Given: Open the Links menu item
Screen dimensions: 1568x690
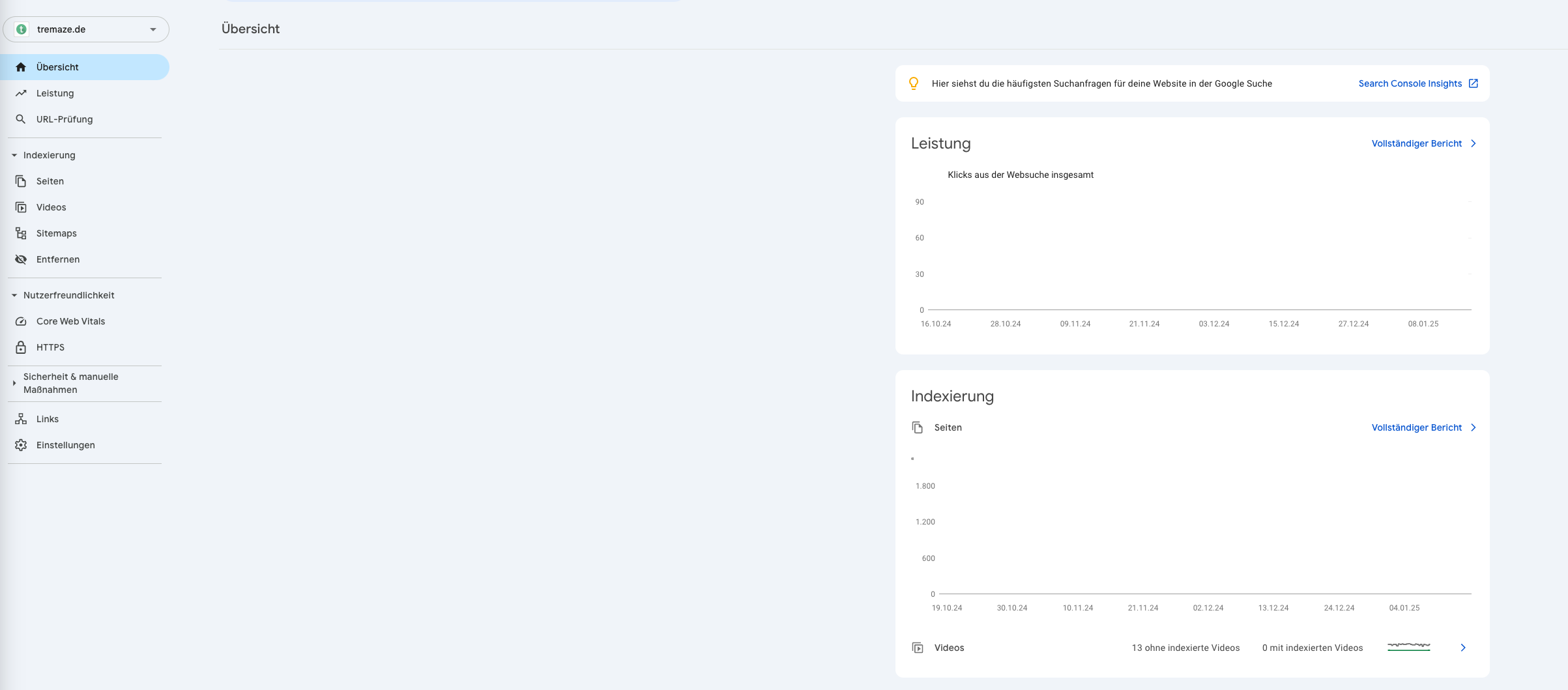Looking at the screenshot, I should pos(47,419).
